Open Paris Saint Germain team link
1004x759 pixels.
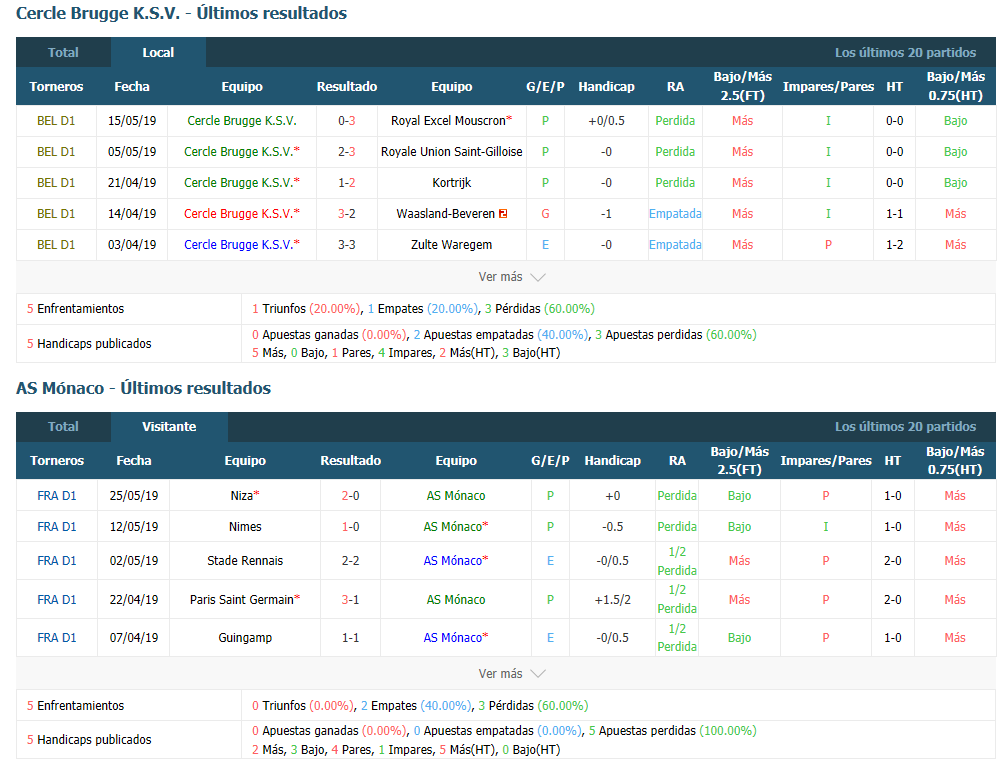(241, 600)
